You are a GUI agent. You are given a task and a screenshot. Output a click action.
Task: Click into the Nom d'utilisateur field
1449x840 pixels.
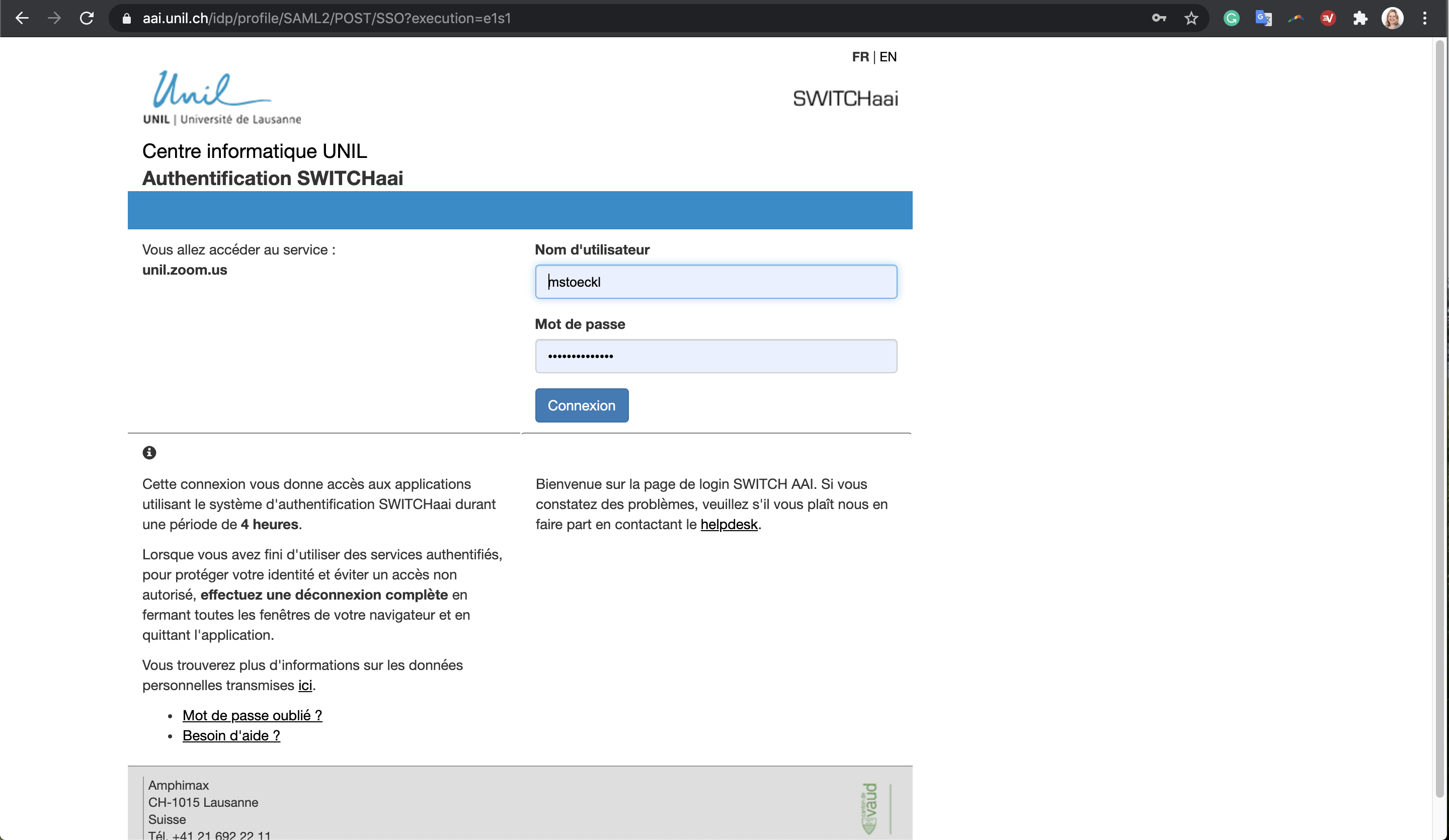(x=715, y=282)
